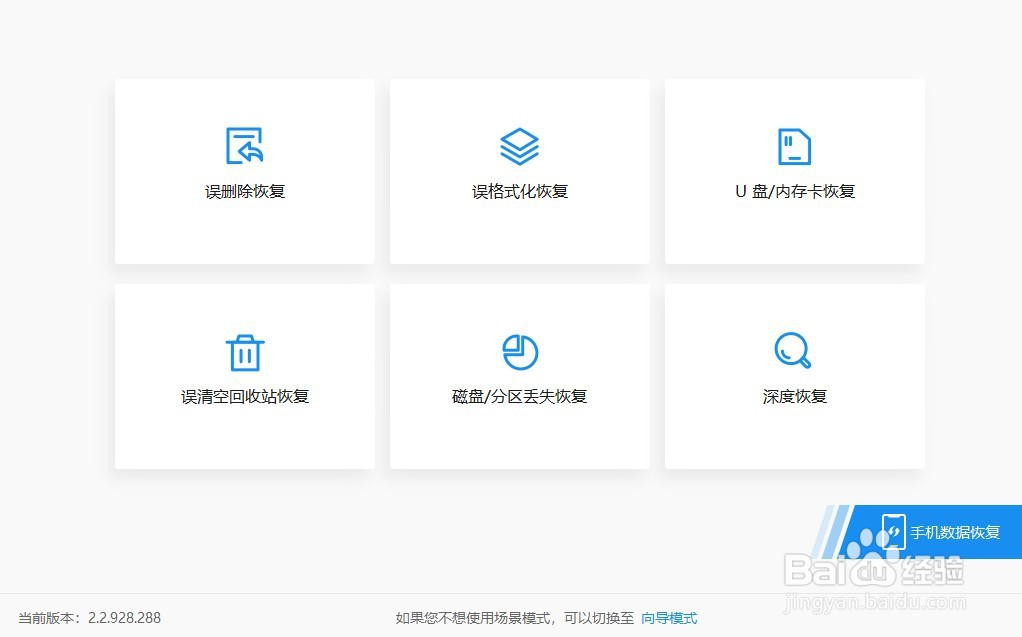Viewport: 1022px width, 637px height.
Task: Start U 盘/内存卡恢复 by clicking its card
Action: pos(794,170)
